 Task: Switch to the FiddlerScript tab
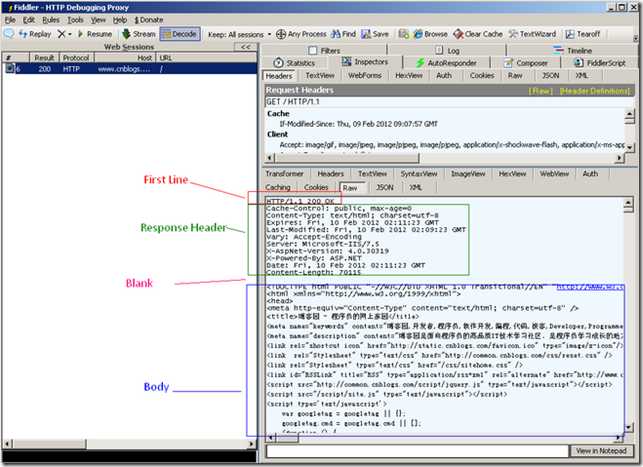pyautogui.click(x=599, y=63)
